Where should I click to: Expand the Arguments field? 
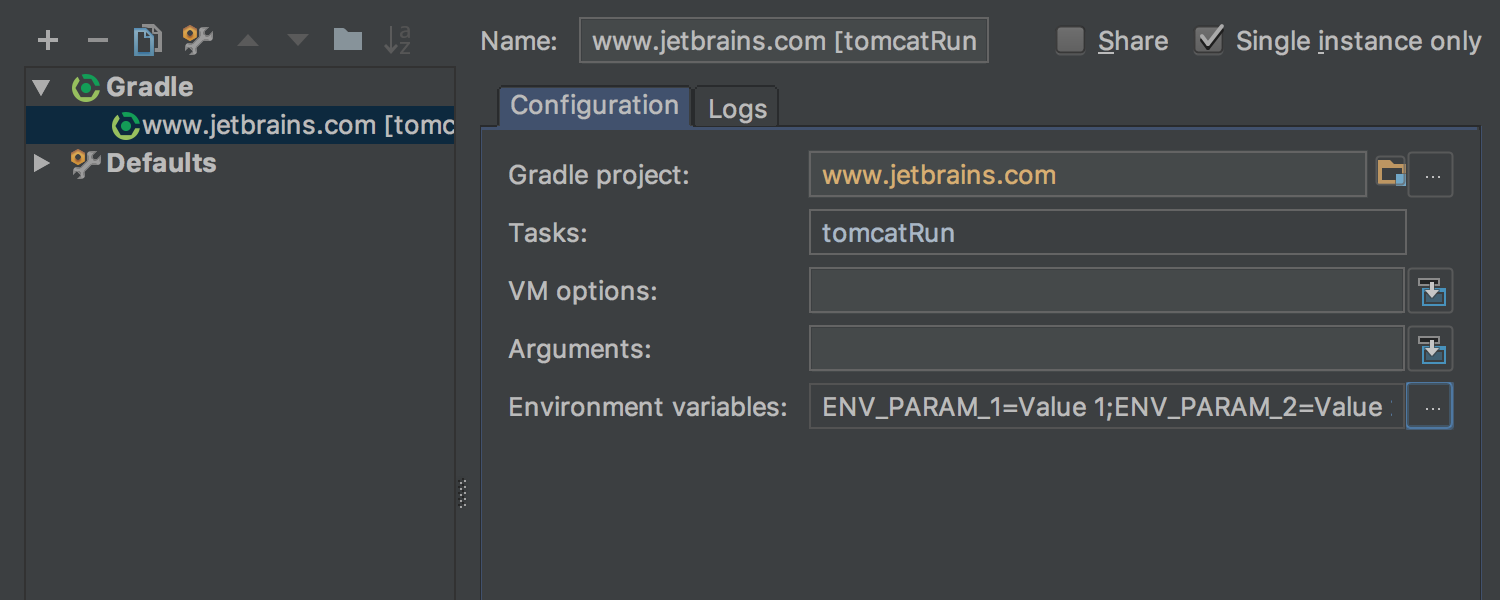coord(1431,349)
